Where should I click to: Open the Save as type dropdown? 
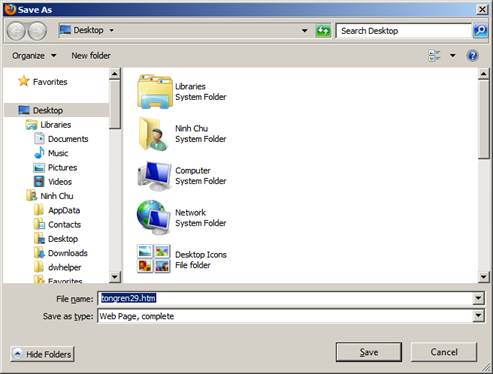pos(478,316)
